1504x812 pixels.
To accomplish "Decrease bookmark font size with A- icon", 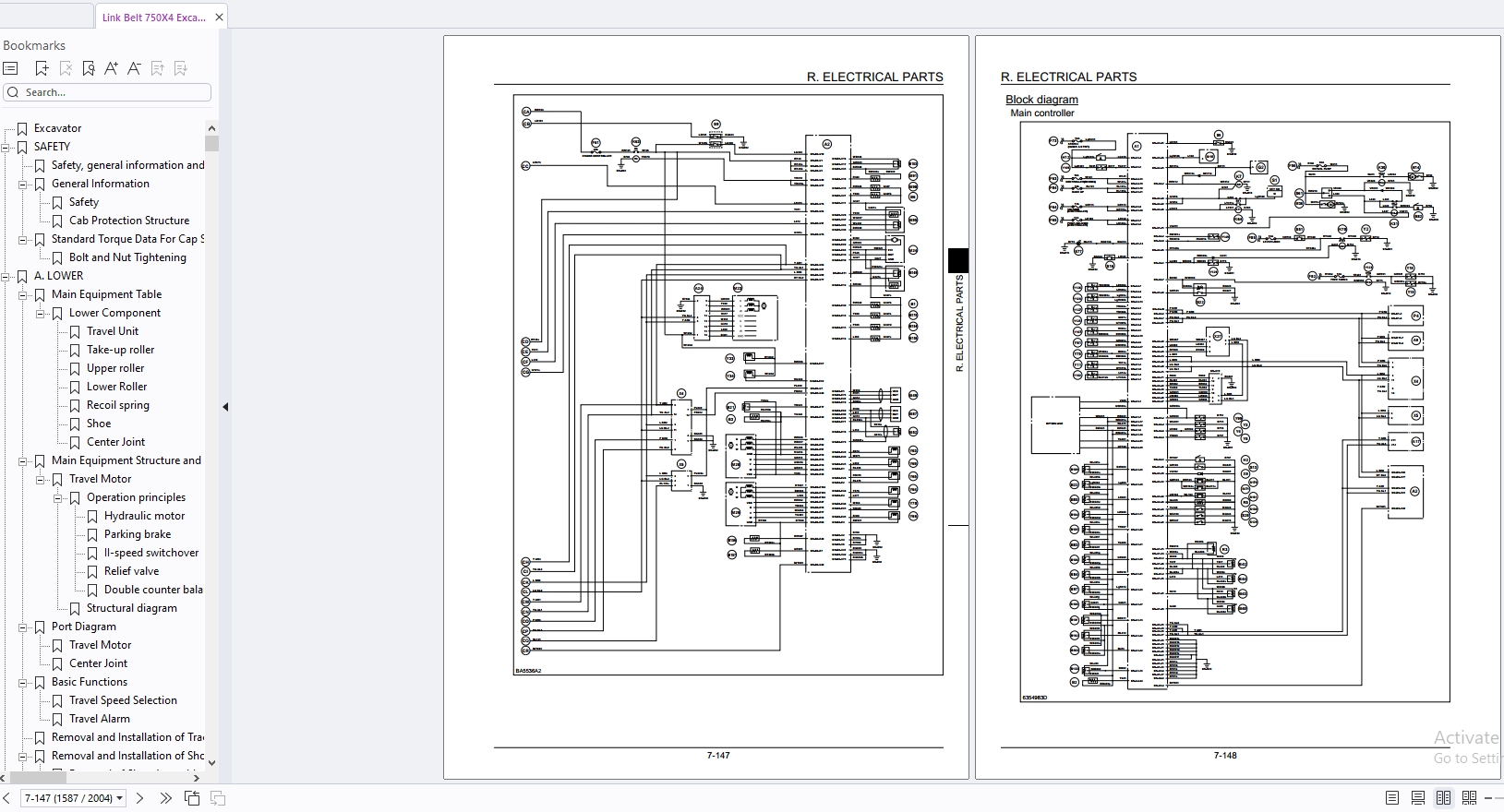I will coord(134,68).
